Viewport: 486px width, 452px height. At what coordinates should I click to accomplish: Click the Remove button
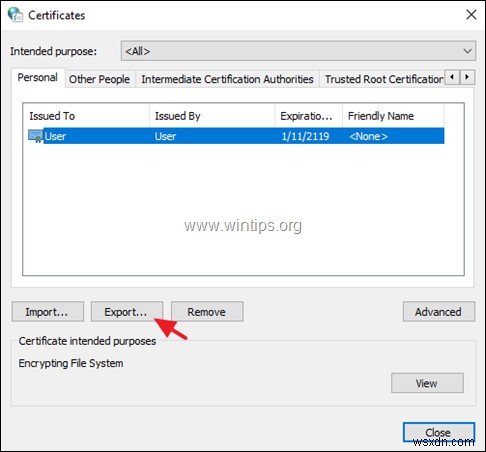click(207, 312)
